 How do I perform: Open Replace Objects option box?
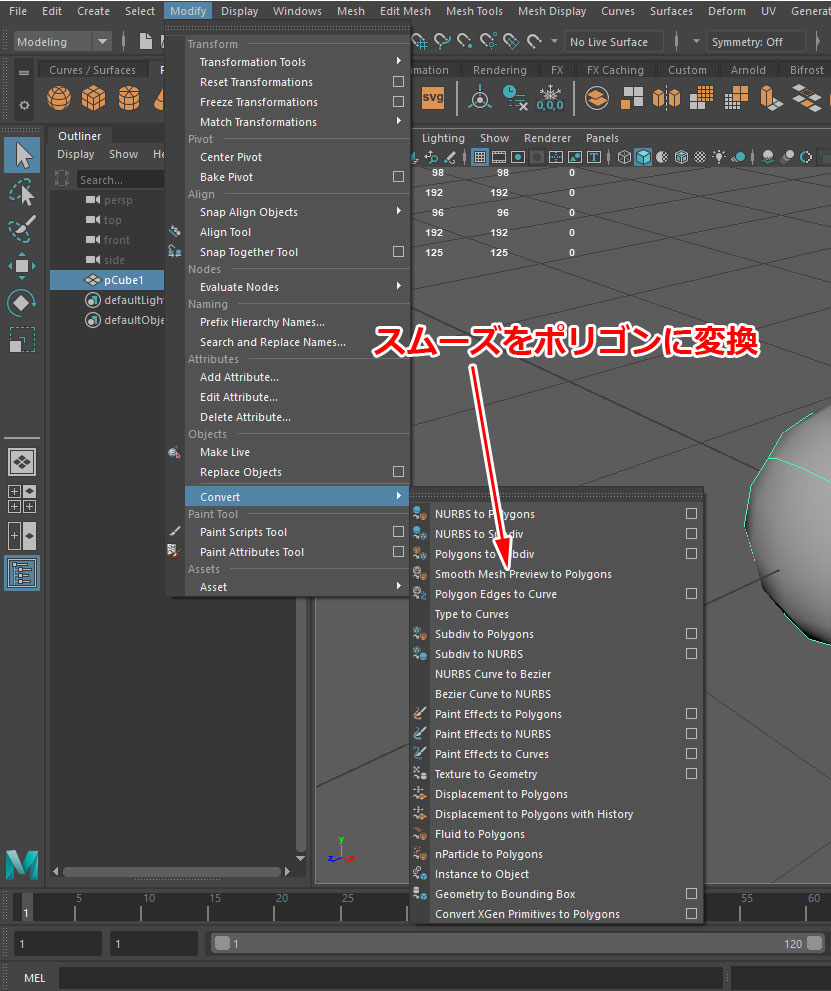[398, 471]
